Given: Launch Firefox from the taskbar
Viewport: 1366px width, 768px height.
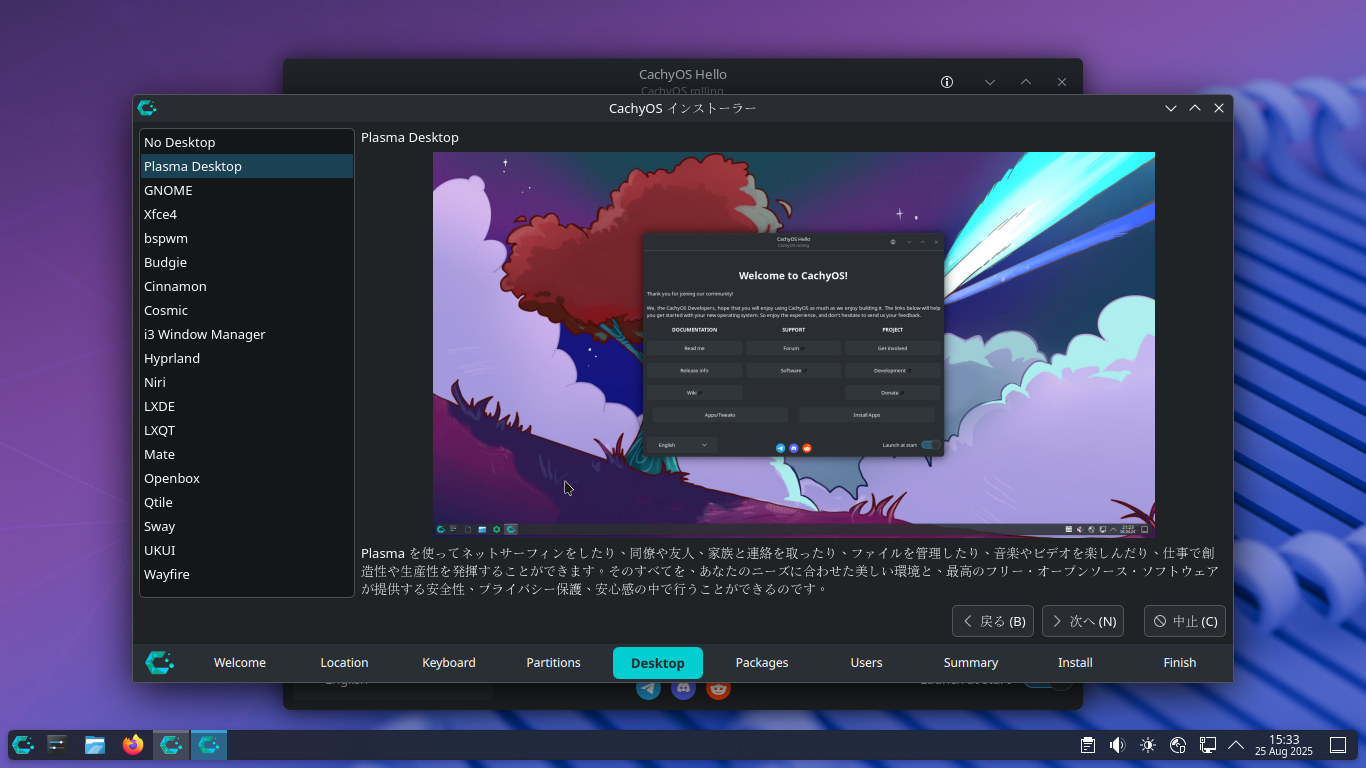Looking at the screenshot, I should tap(133, 745).
